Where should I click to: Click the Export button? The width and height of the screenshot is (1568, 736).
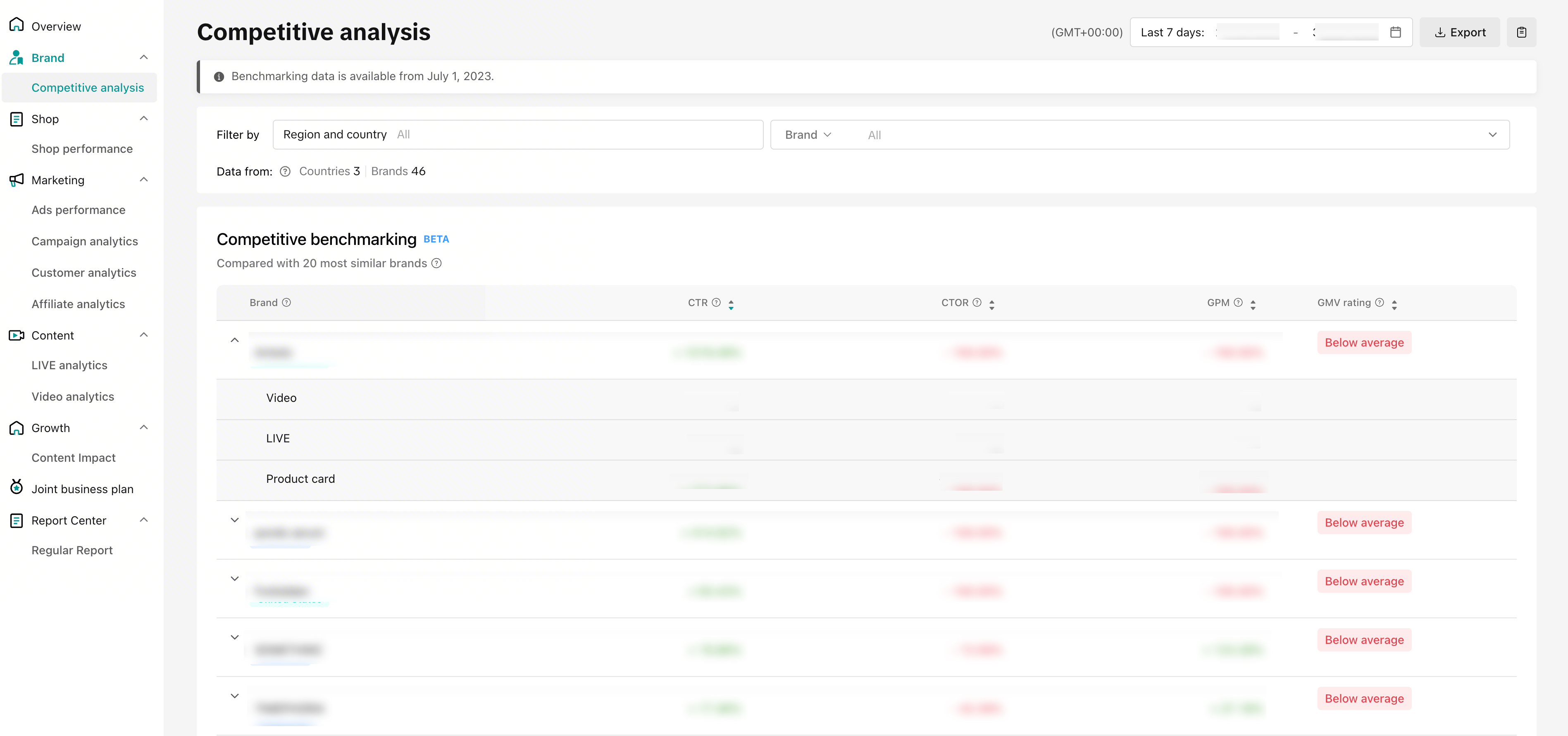(x=1460, y=32)
